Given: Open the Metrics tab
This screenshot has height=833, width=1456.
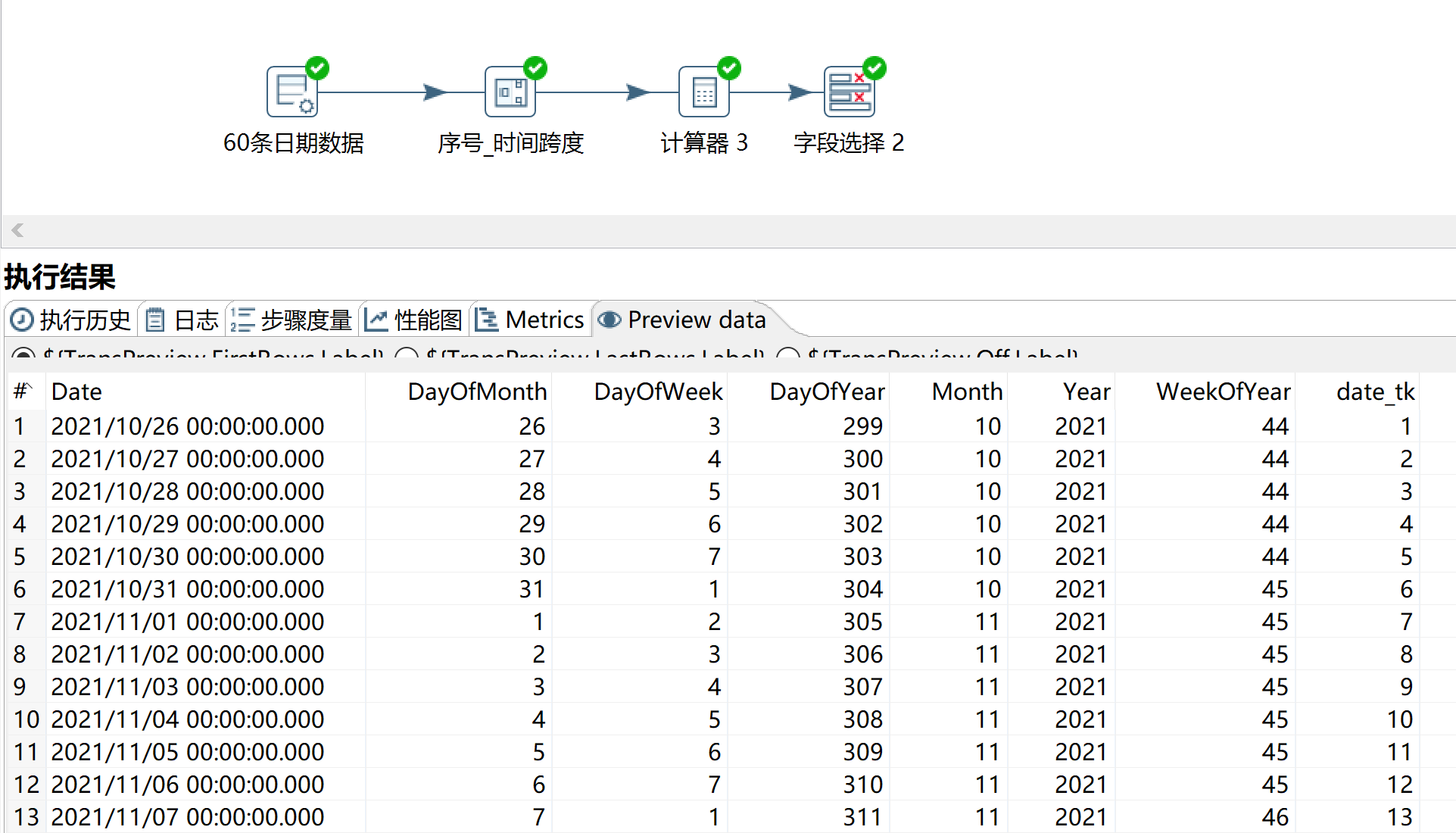Looking at the screenshot, I should (x=530, y=320).
